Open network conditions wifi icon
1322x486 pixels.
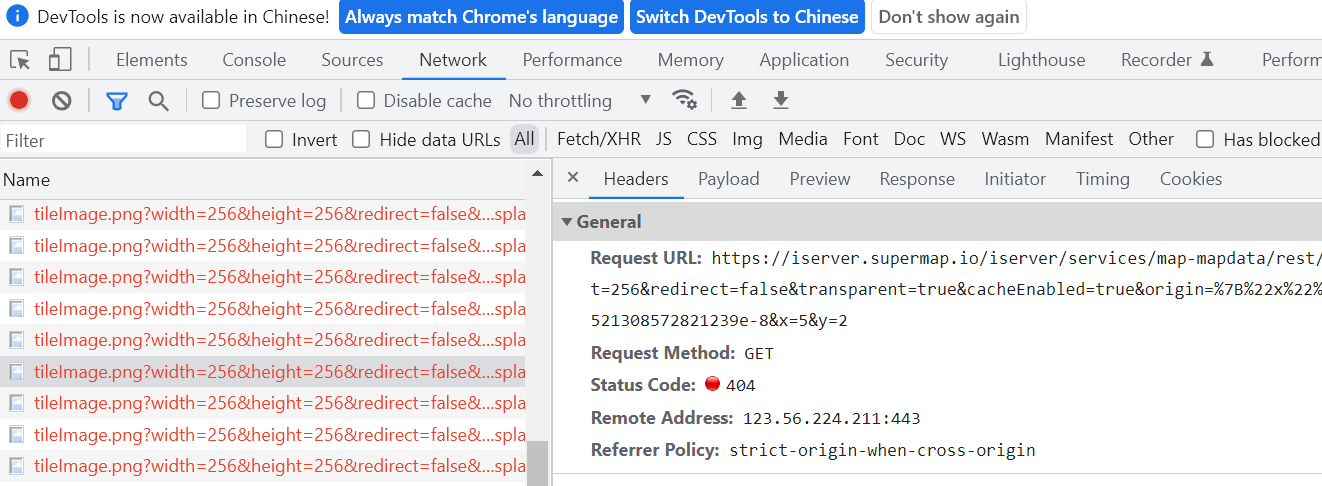(685, 100)
